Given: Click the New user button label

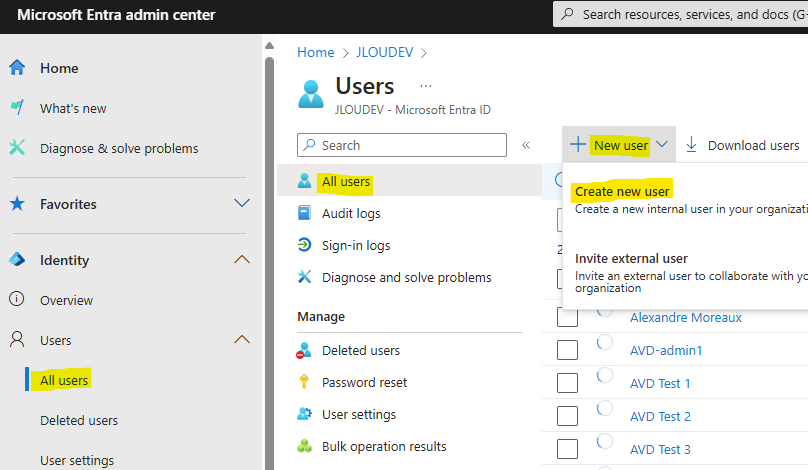Looking at the screenshot, I should [x=621, y=146].
